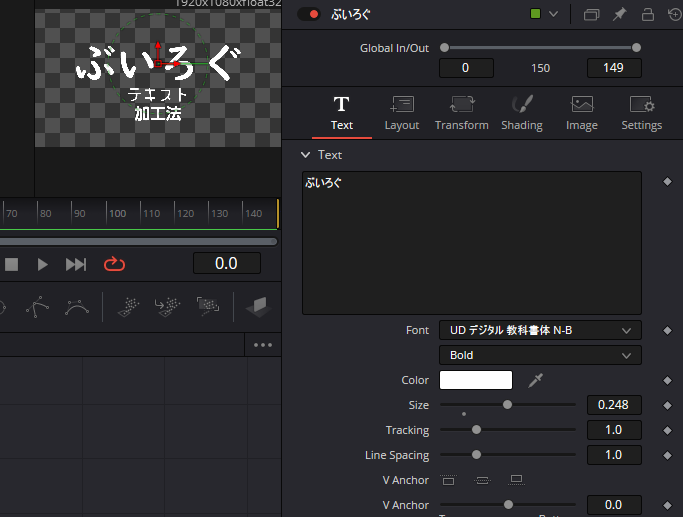The height and width of the screenshot is (517, 683).
Task: Switch to the Image tab
Action: 582,114
